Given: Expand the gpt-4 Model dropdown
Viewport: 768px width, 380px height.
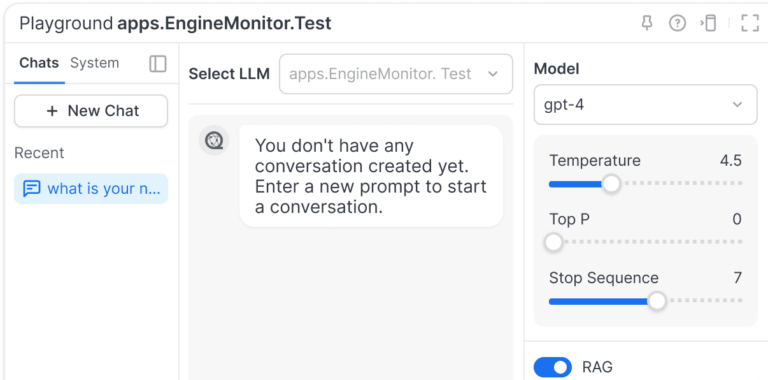Looking at the screenshot, I should click(646, 105).
